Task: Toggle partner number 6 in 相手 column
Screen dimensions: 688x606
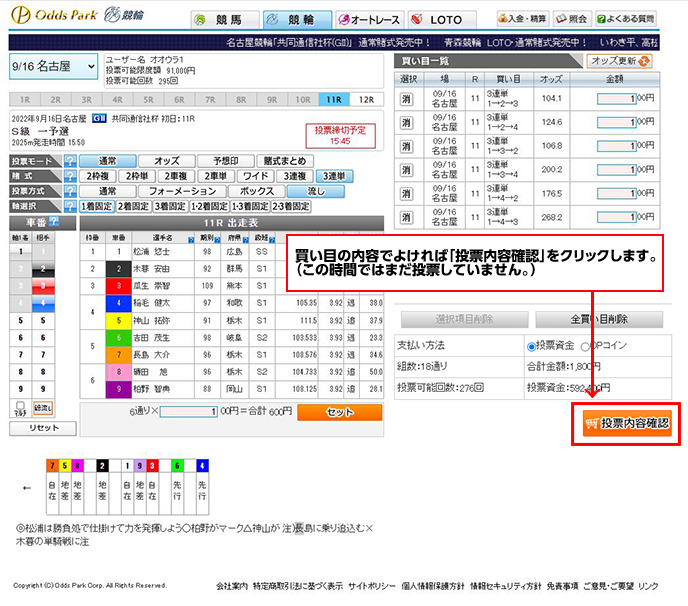Action: coord(43,337)
